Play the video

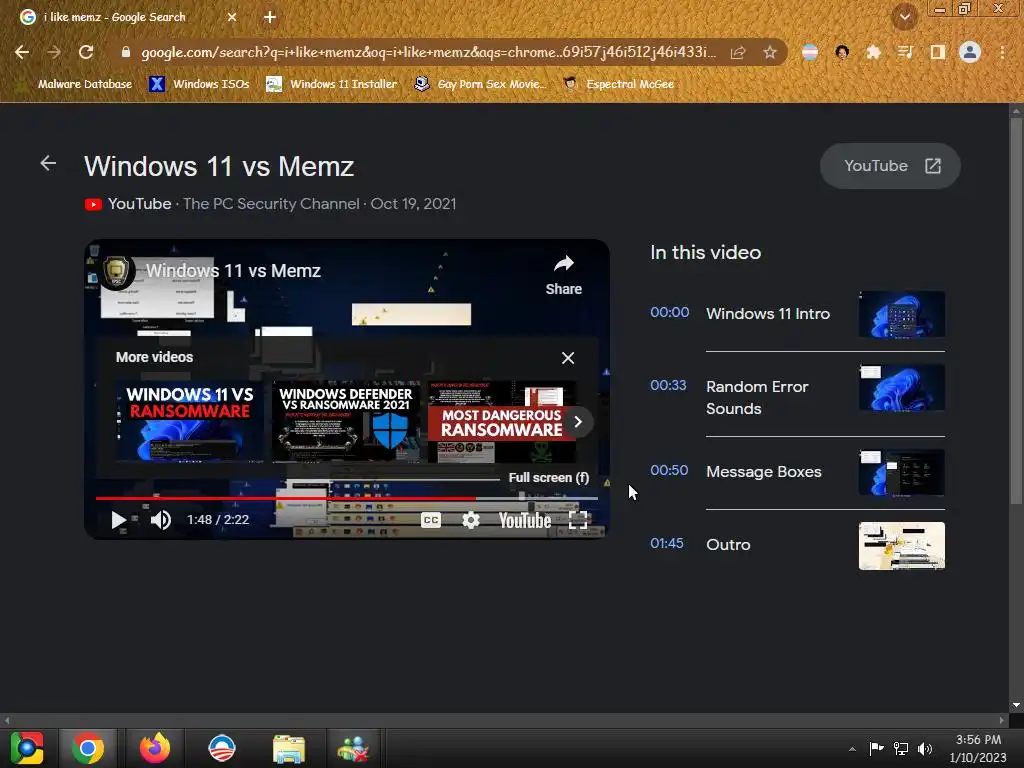click(118, 520)
